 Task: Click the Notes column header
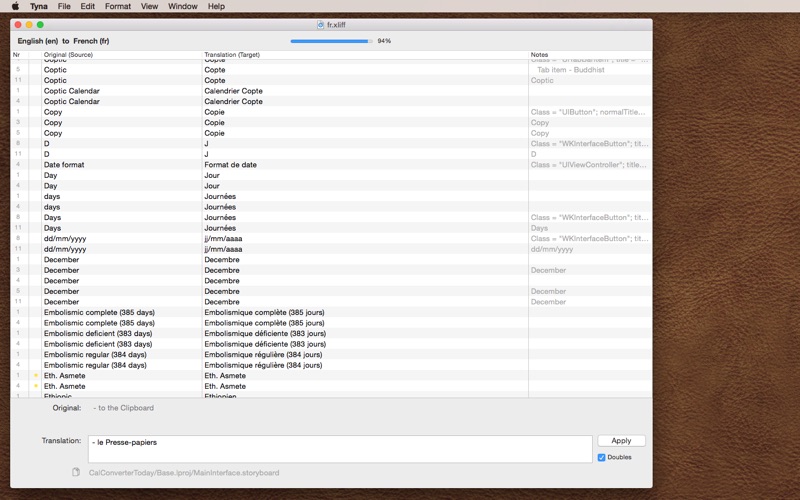pyautogui.click(x=540, y=55)
